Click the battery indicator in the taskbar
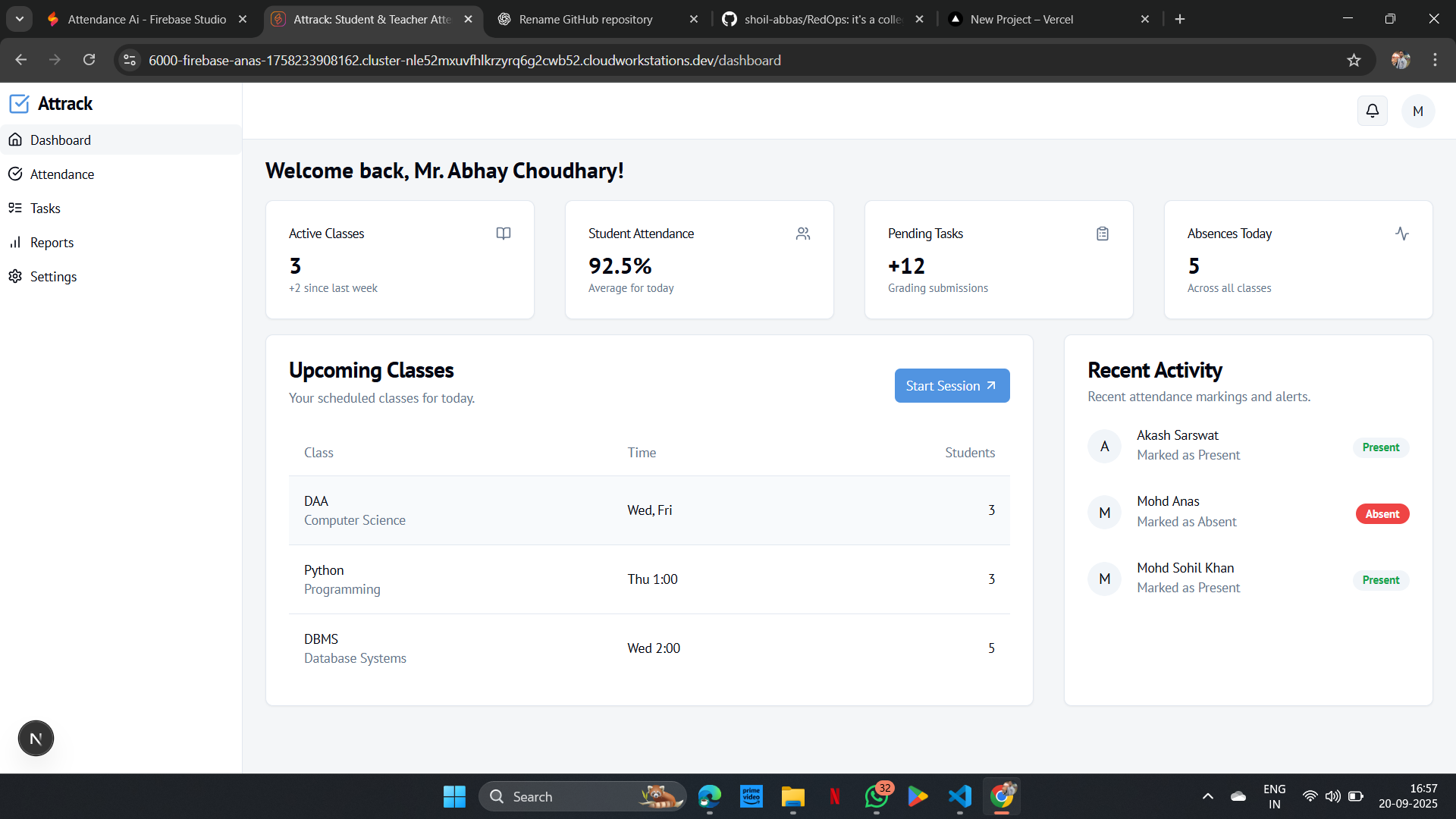The height and width of the screenshot is (819, 1456). pyautogui.click(x=1356, y=796)
